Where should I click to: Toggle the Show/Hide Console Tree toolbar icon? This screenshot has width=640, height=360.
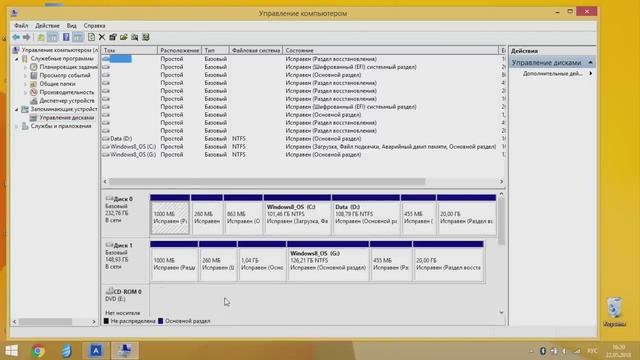click(53, 38)
